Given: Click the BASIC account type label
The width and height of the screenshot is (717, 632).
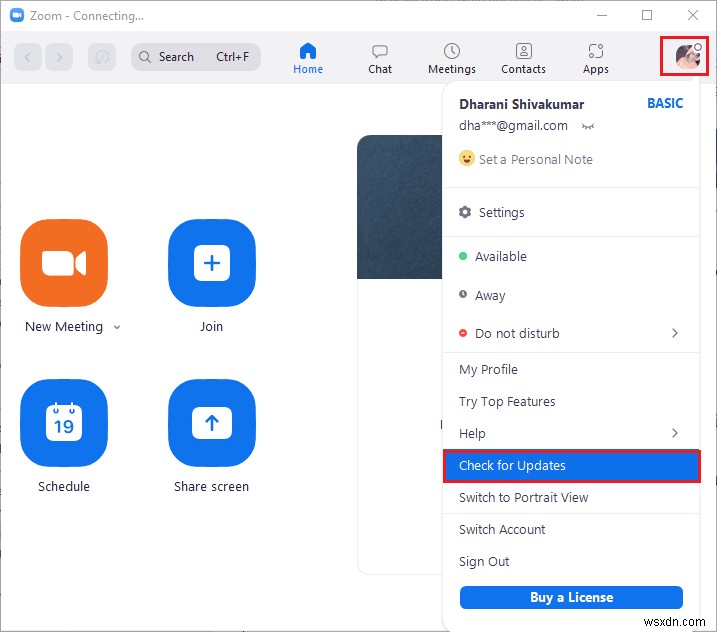Looking at the screenshot, I should point(665,103).
